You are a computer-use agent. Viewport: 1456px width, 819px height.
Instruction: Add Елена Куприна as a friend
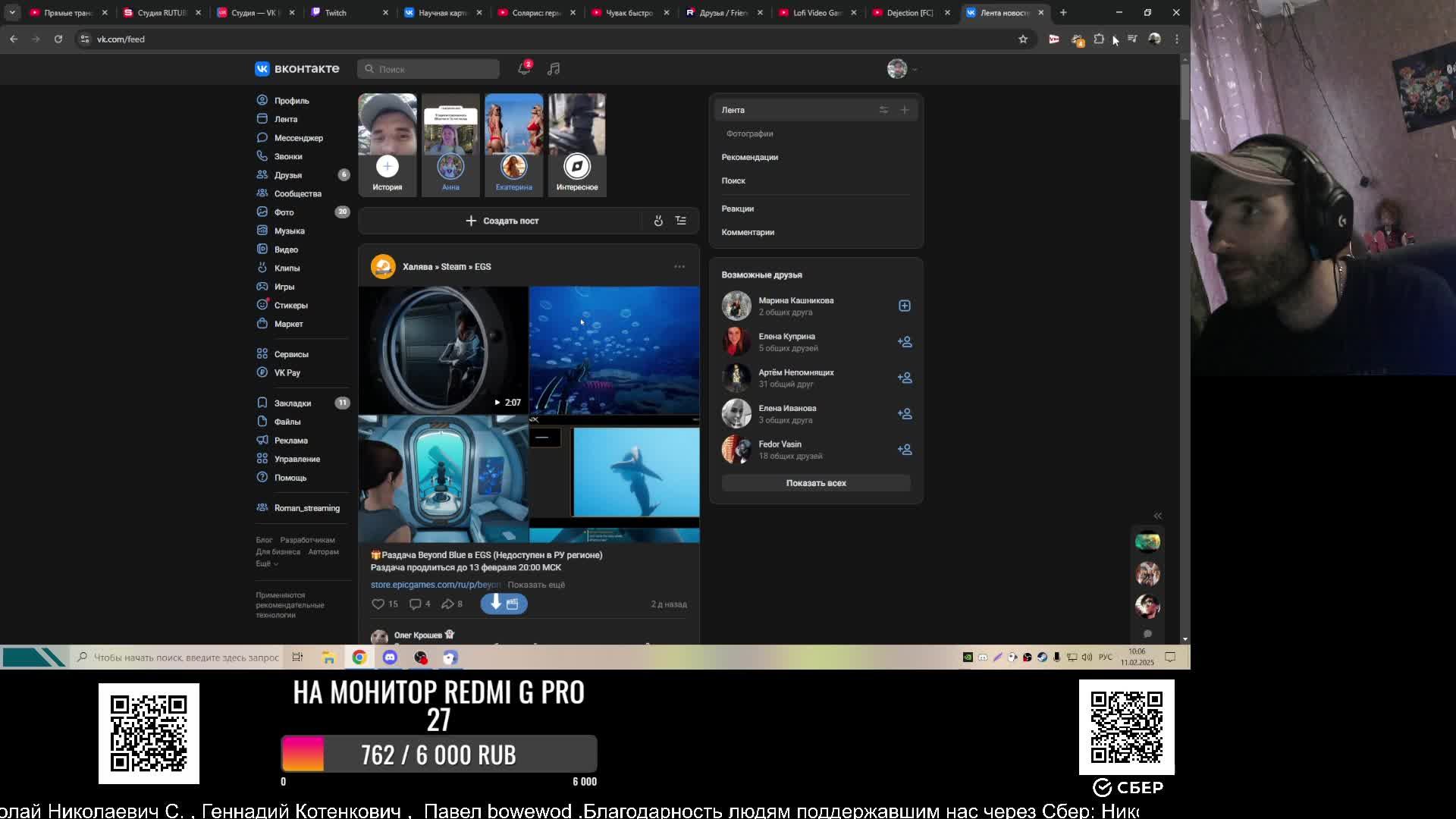(905, 342)
